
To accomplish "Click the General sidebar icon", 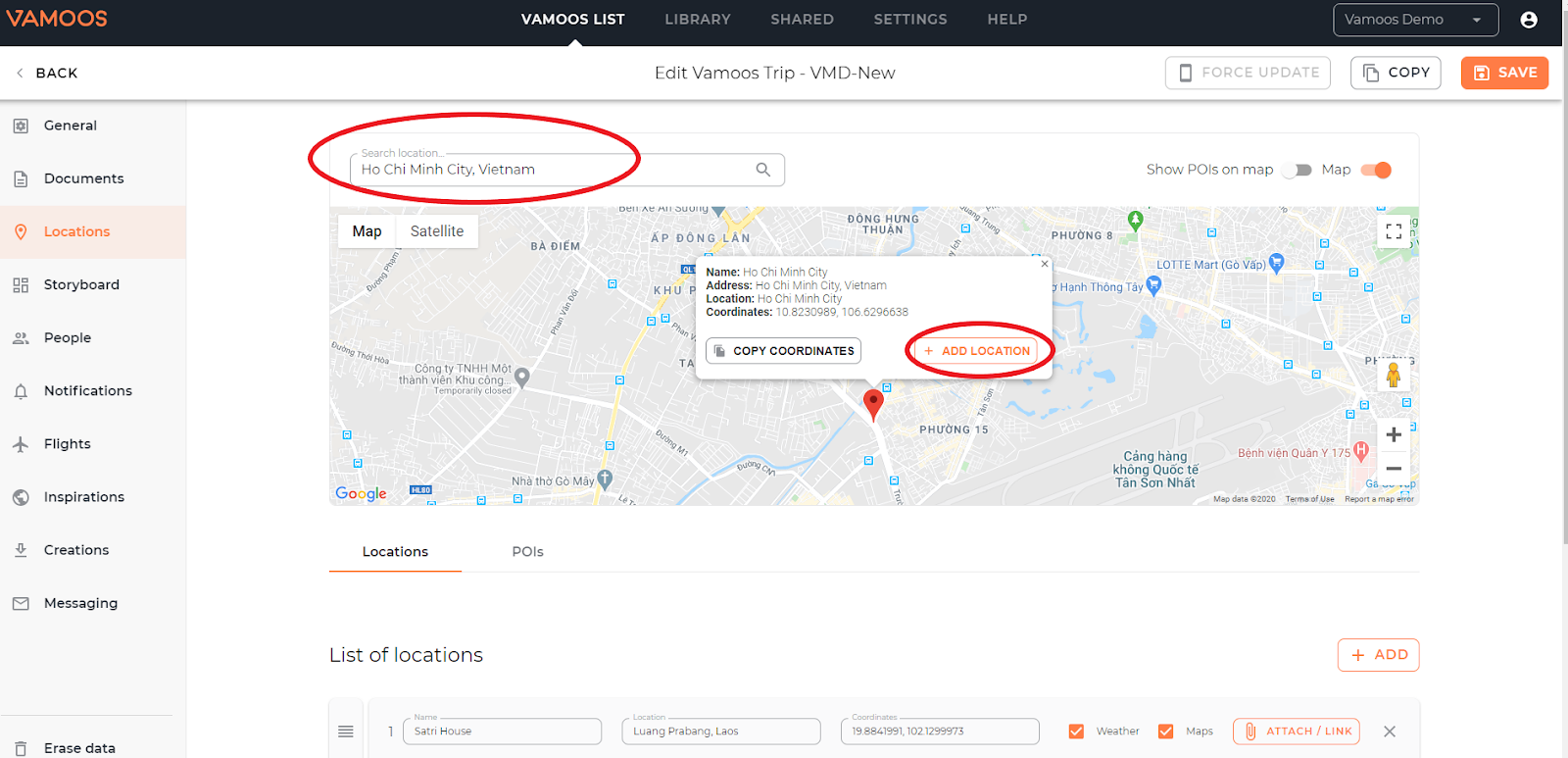I will 21,126.
